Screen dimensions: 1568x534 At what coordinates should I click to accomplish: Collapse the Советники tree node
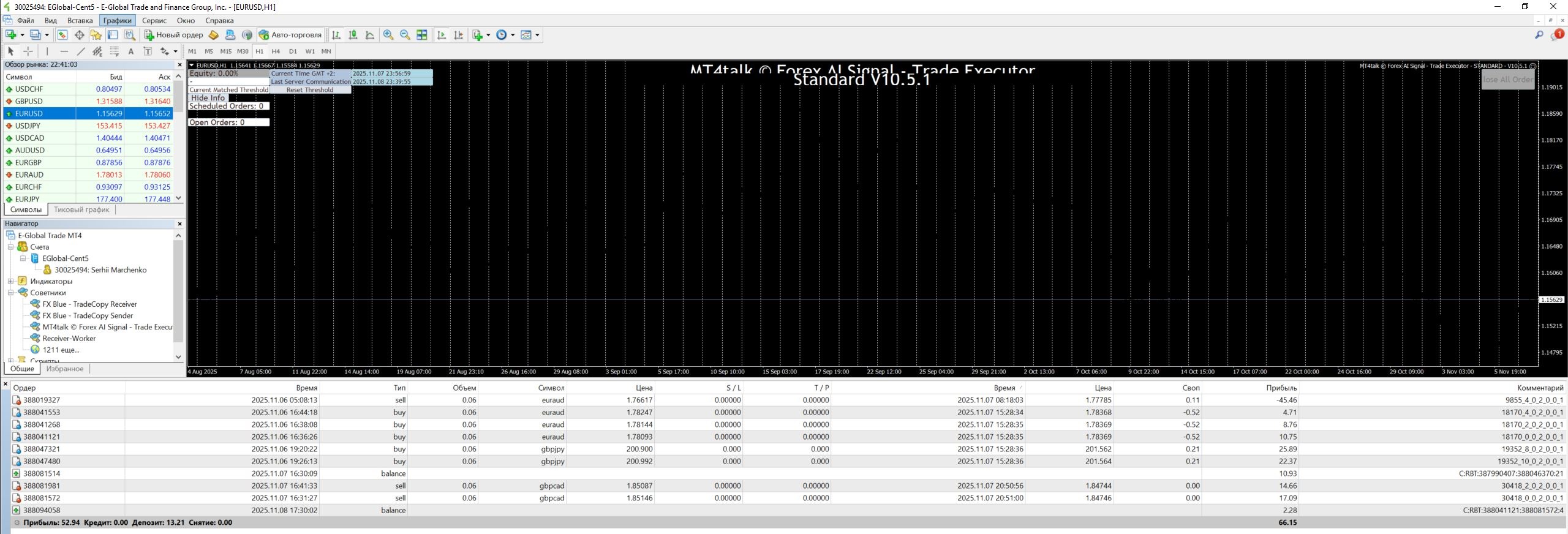click(x=10, y=293)
